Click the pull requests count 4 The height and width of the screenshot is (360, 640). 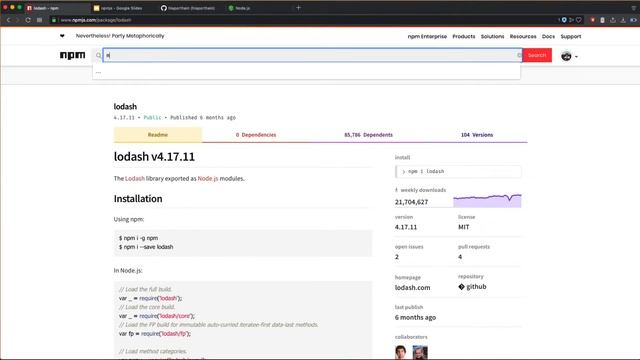click(x=460, y=257)
